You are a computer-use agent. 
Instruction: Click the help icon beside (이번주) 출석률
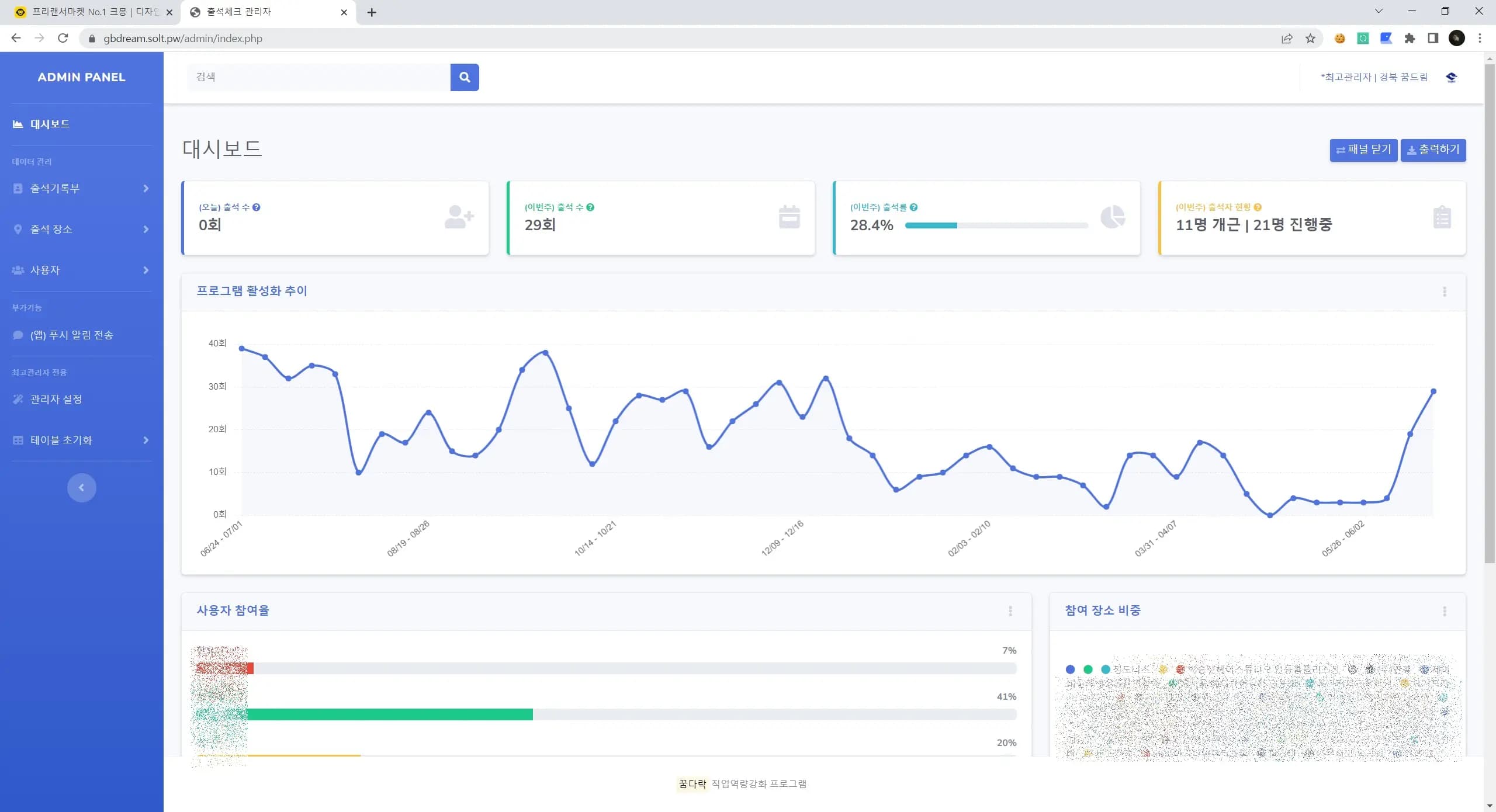[x=913, y=207]
